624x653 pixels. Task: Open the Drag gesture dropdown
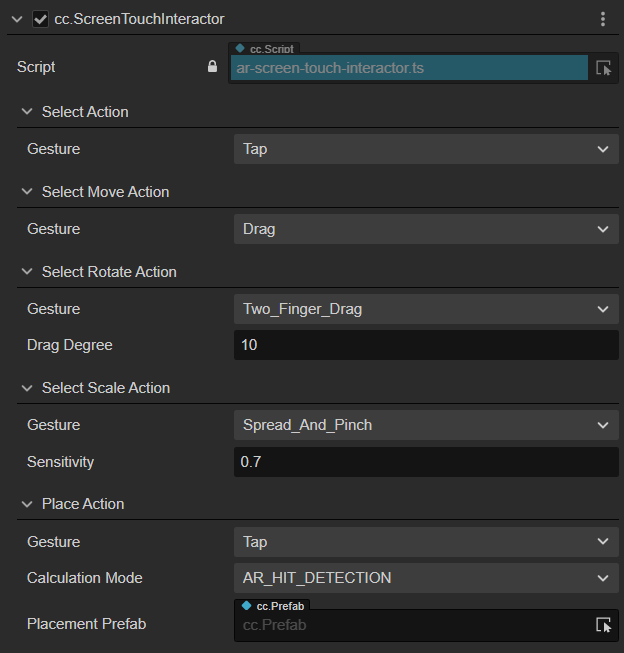pyautogui.click(x=425, y=229)
